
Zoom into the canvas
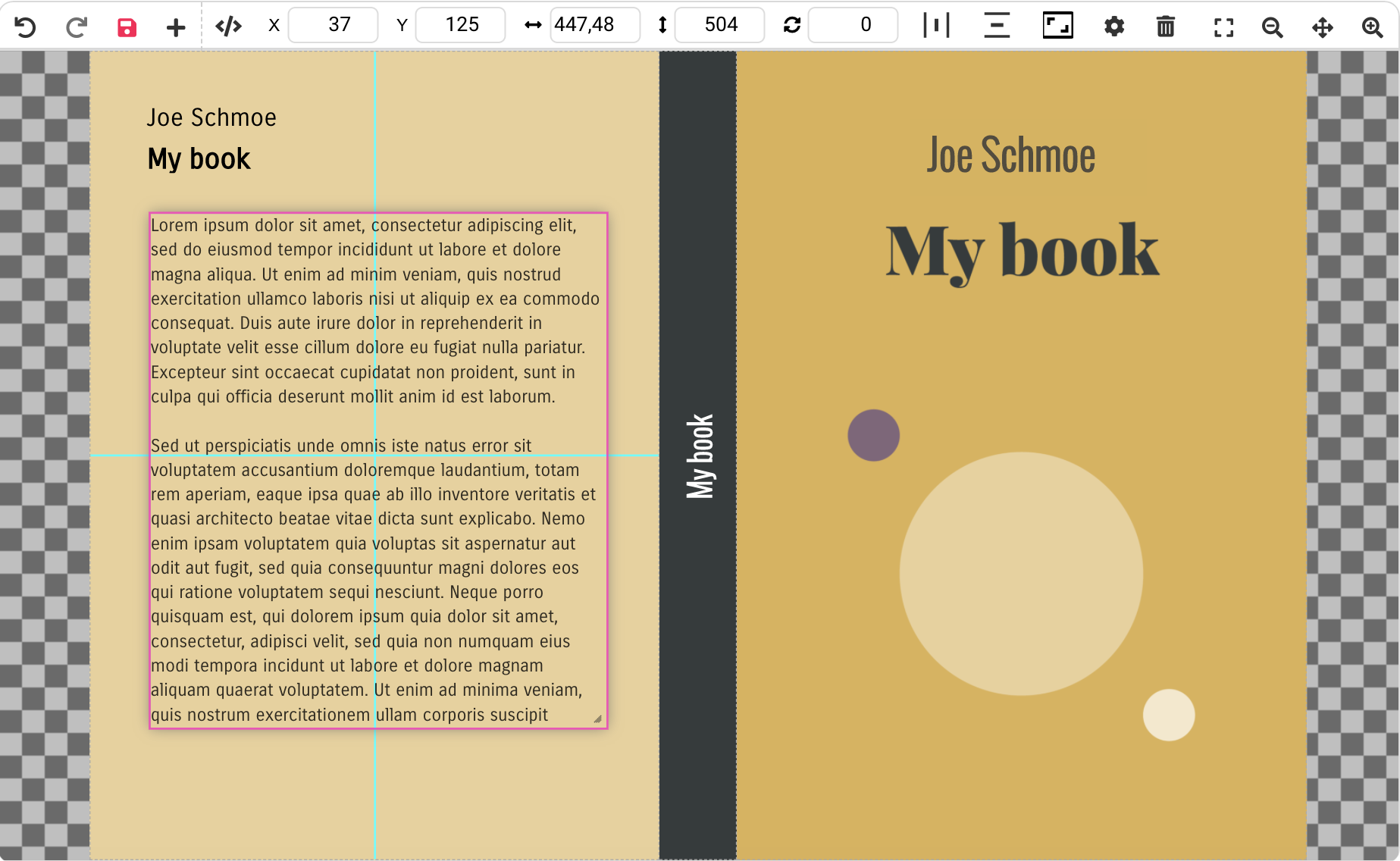point(1373,26)
